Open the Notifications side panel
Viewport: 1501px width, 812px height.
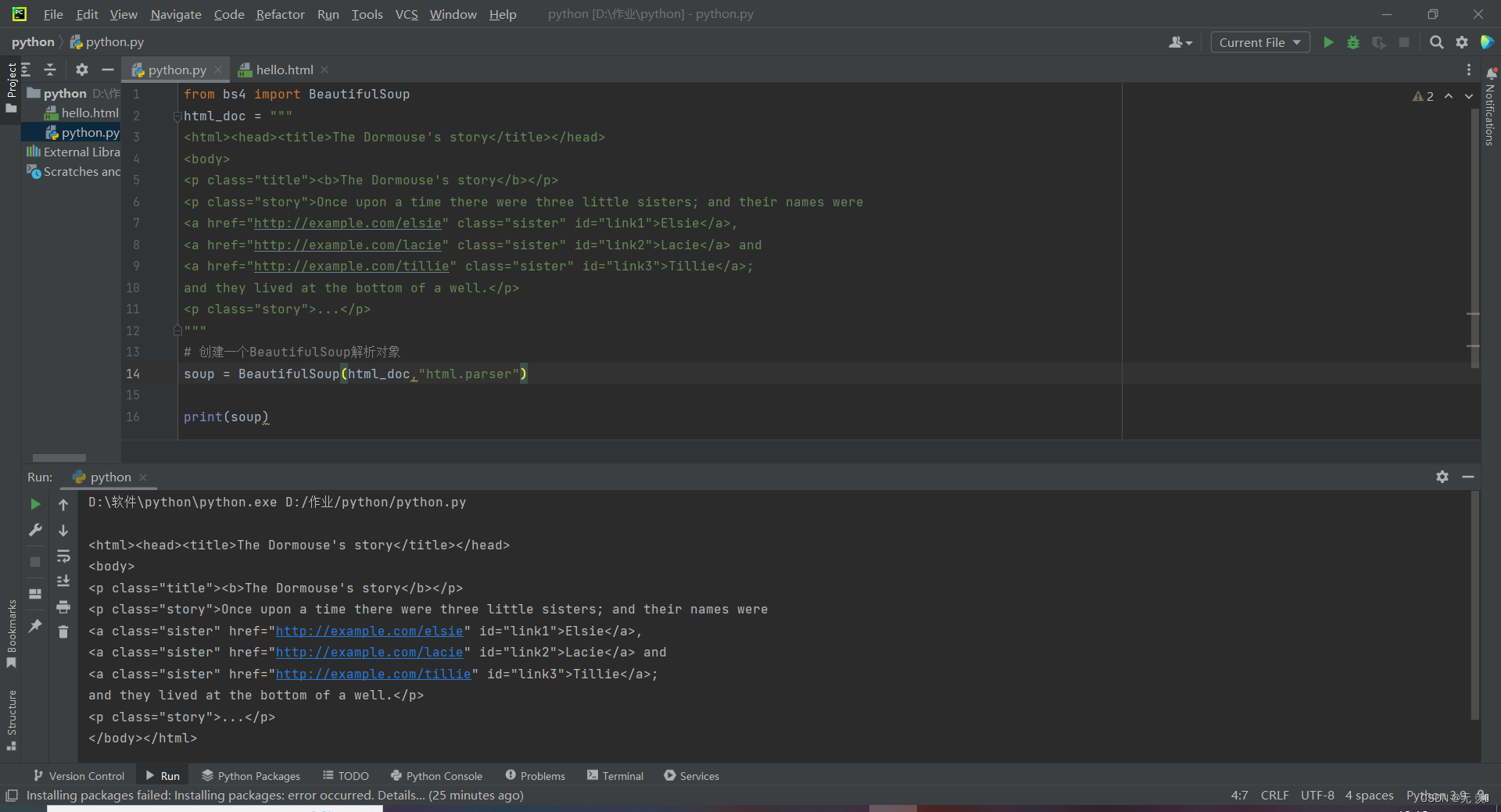click(1490, 107)
